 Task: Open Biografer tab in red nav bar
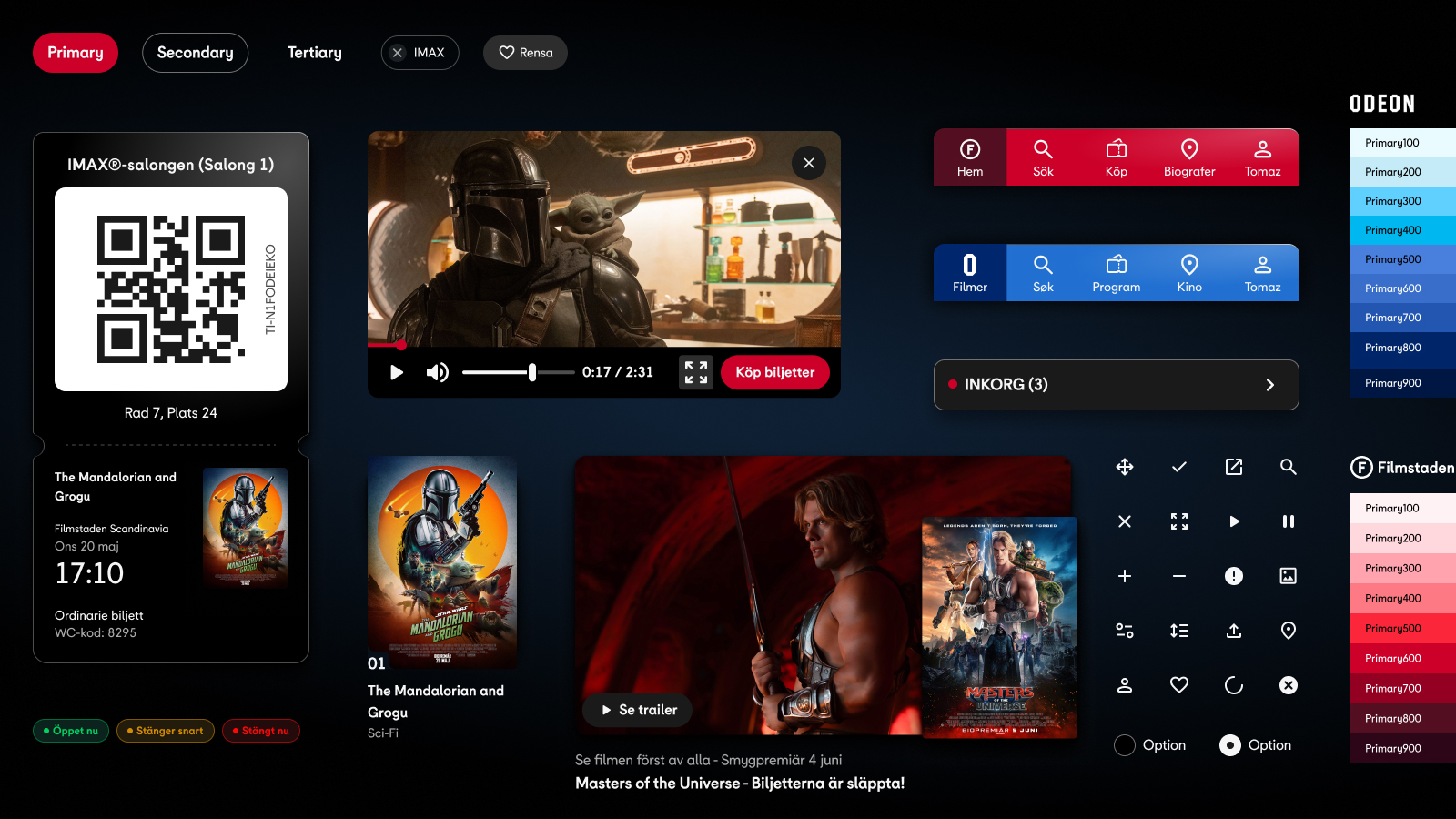[1189, 157]
